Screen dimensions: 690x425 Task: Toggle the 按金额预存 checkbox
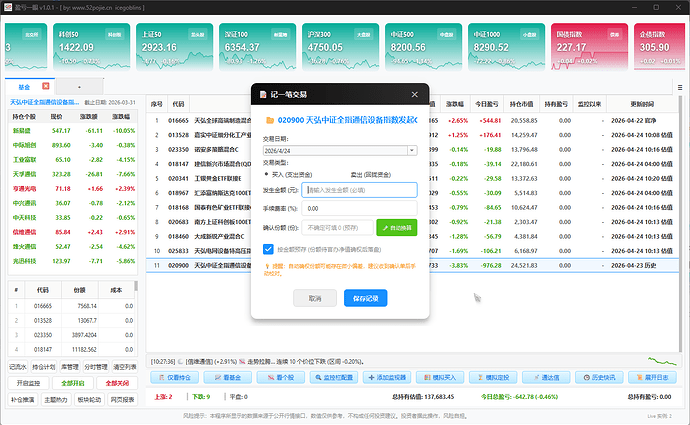[x=268, y=249]
